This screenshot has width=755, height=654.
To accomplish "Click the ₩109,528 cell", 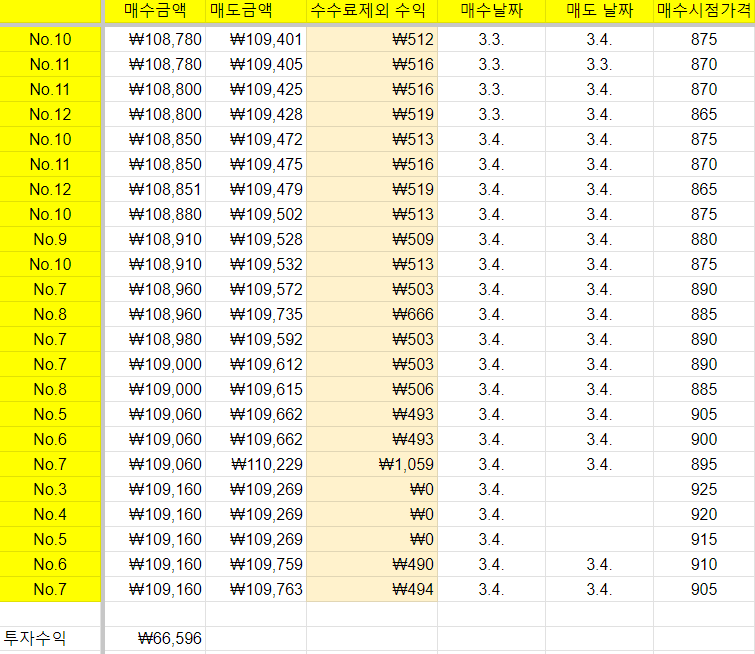I will pos(256,240).
